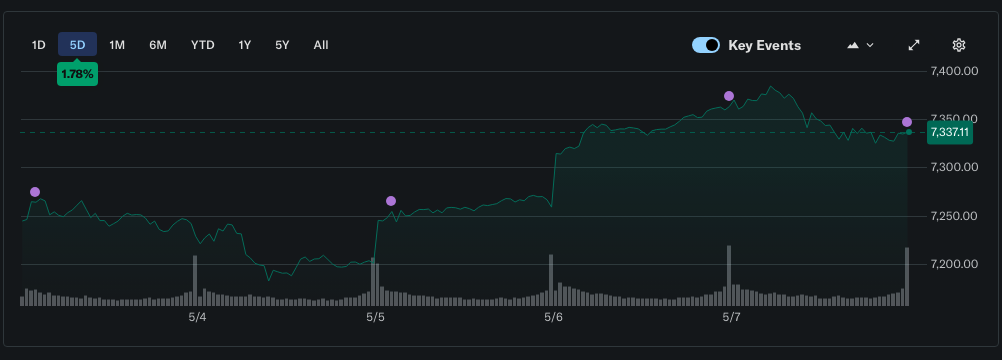Click key event marker at 5/7
This screenshot has width=1002, height=360.
(x=729, y=96)
